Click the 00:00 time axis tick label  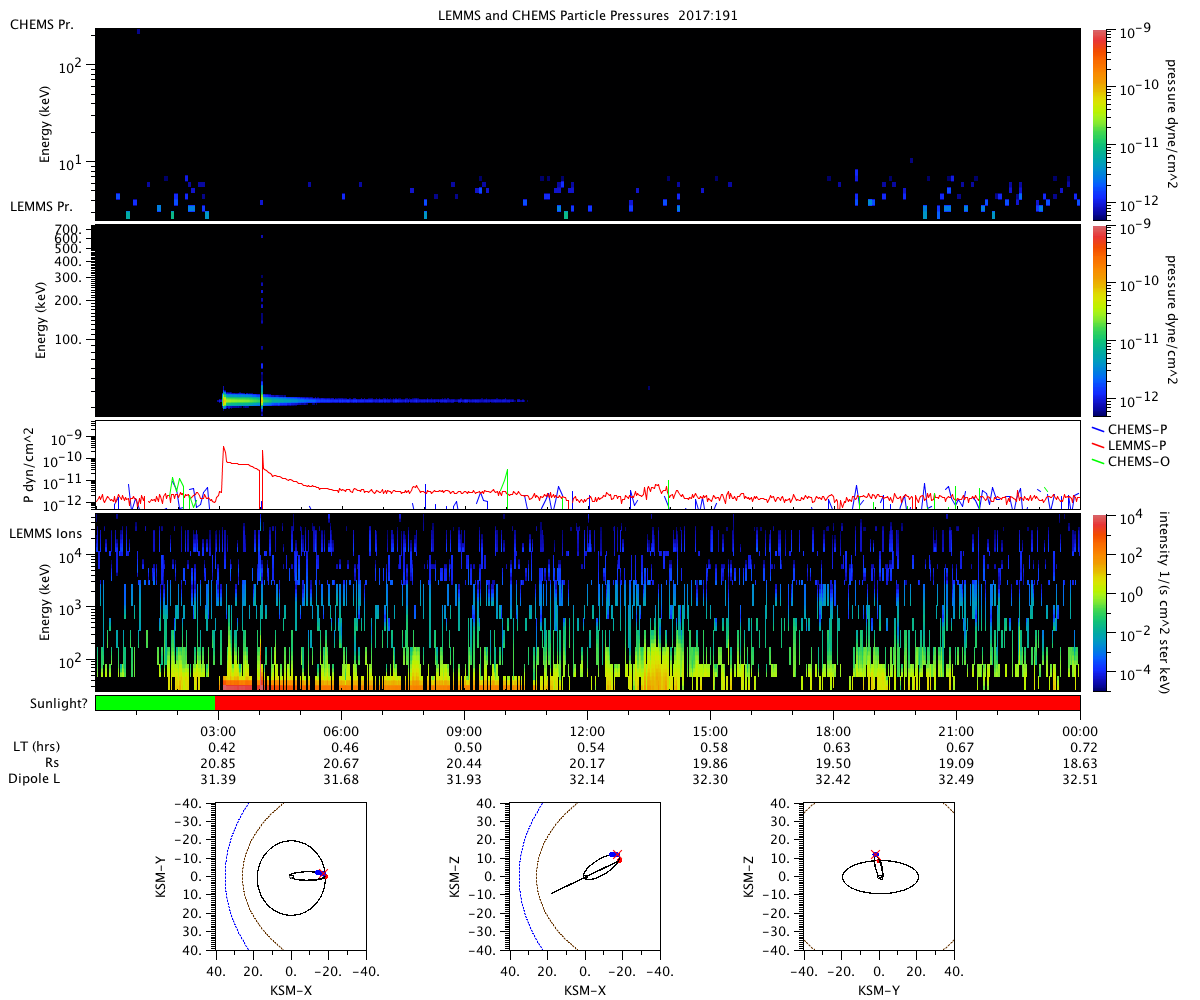pyautogui.click(x=1080, y=732)
